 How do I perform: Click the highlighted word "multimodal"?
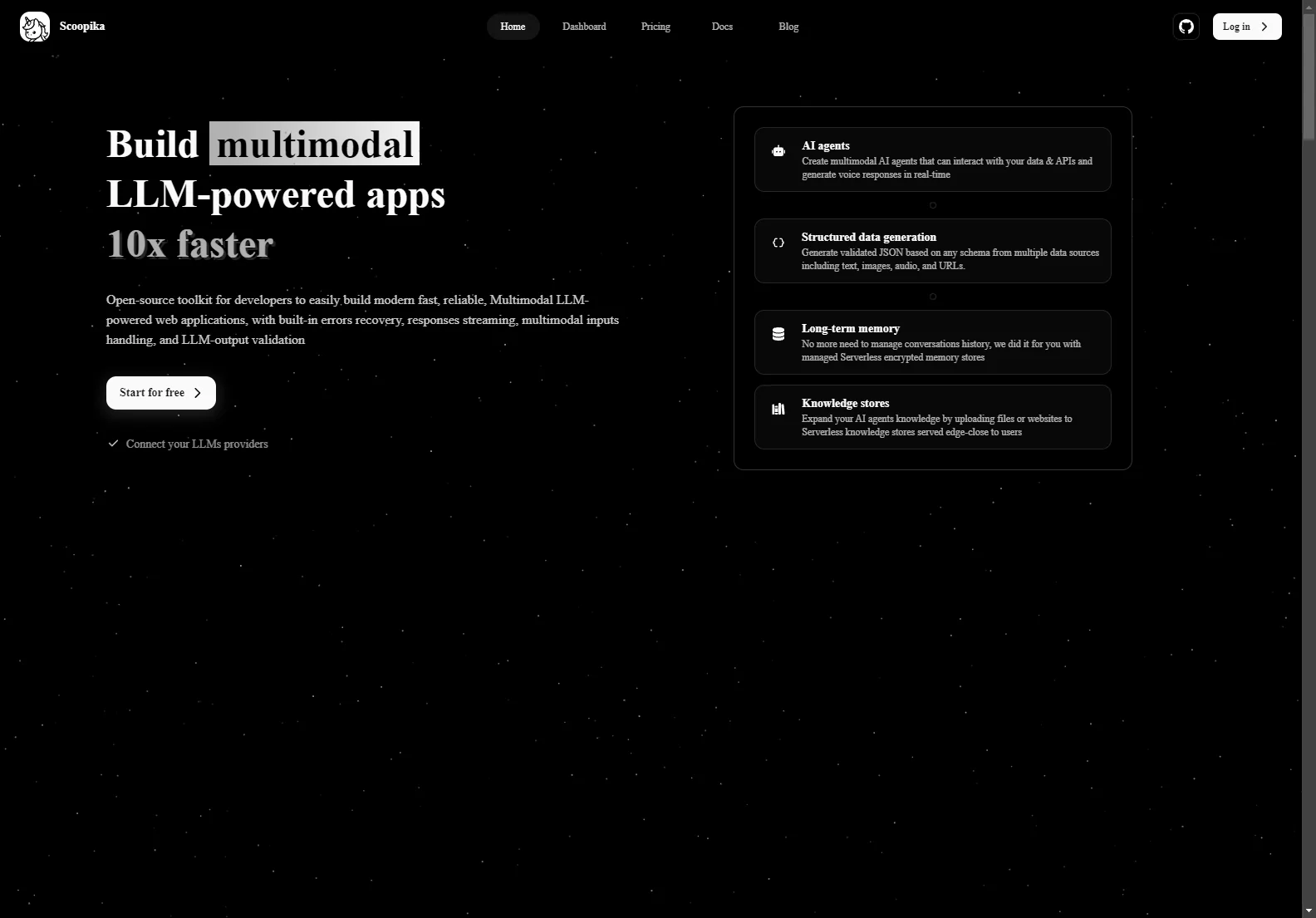[314, 144]
